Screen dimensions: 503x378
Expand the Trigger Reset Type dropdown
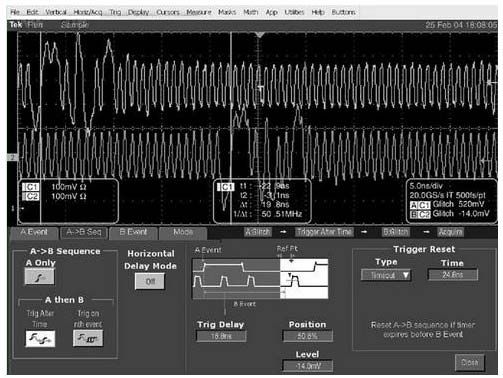386,275
